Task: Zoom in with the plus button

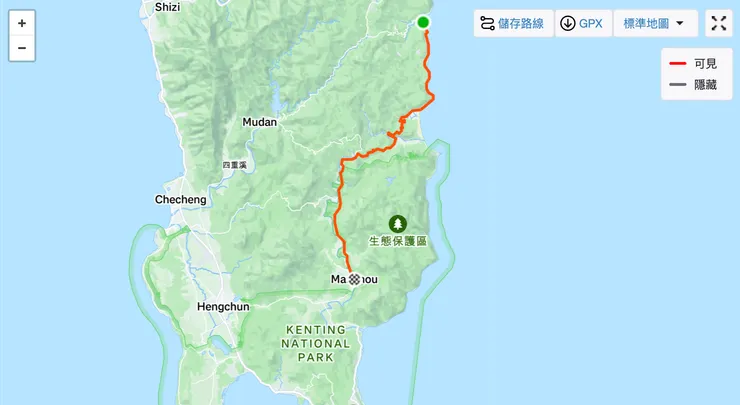Action: pyautogui.click(x=22, y=23)
